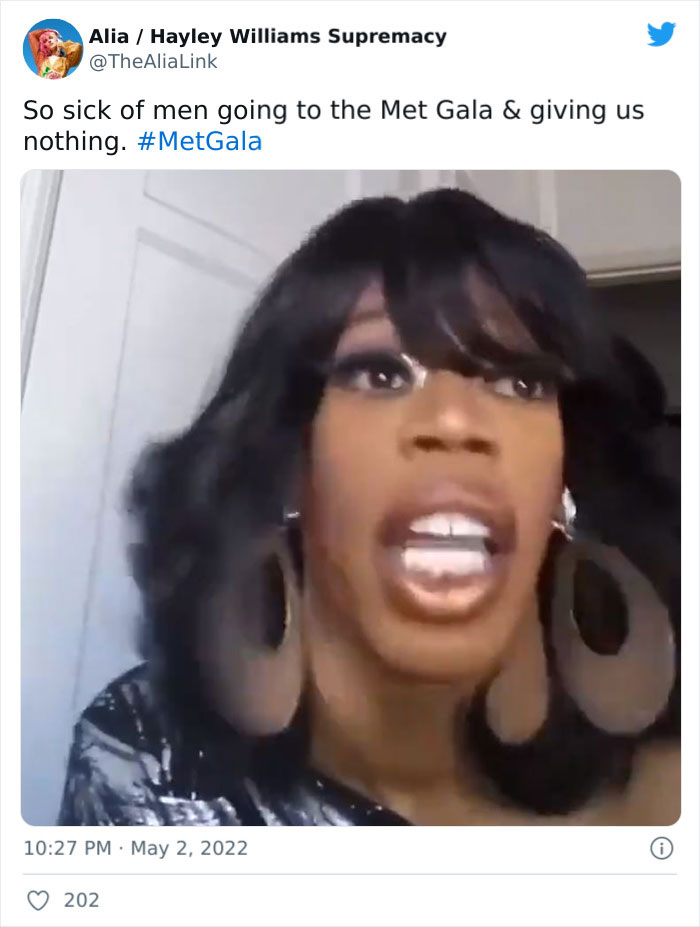Open the tweet info circle icon
Image resolution: width=700 pixels, height=927 pixels.
[662, 848]
